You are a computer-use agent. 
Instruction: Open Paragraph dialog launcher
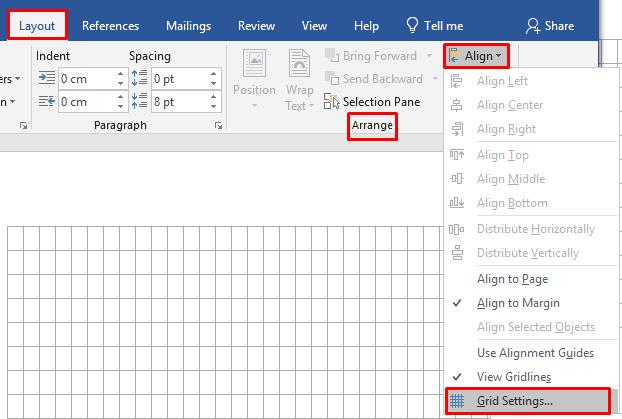[x=218, y=126]
